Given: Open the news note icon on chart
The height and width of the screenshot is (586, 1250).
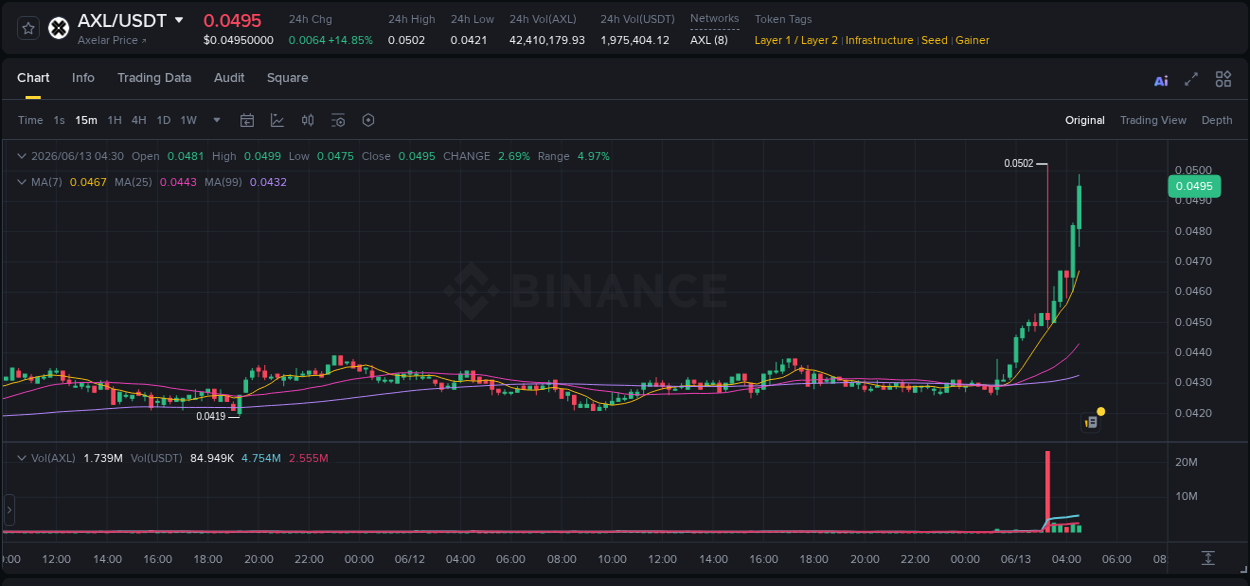Looking at the screenshot, I should 1091,422.
